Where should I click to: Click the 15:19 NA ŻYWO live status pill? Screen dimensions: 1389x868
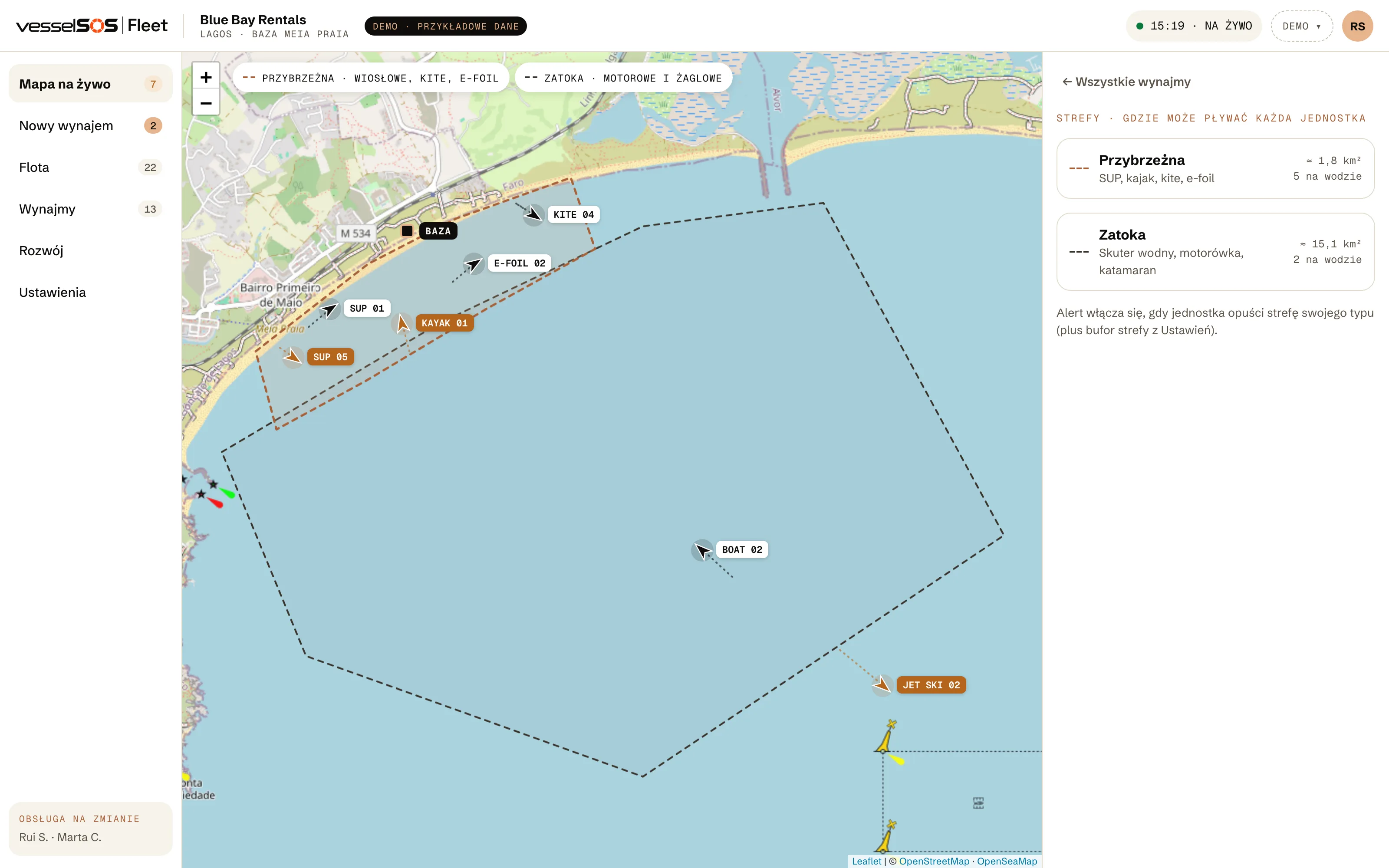1194,26
